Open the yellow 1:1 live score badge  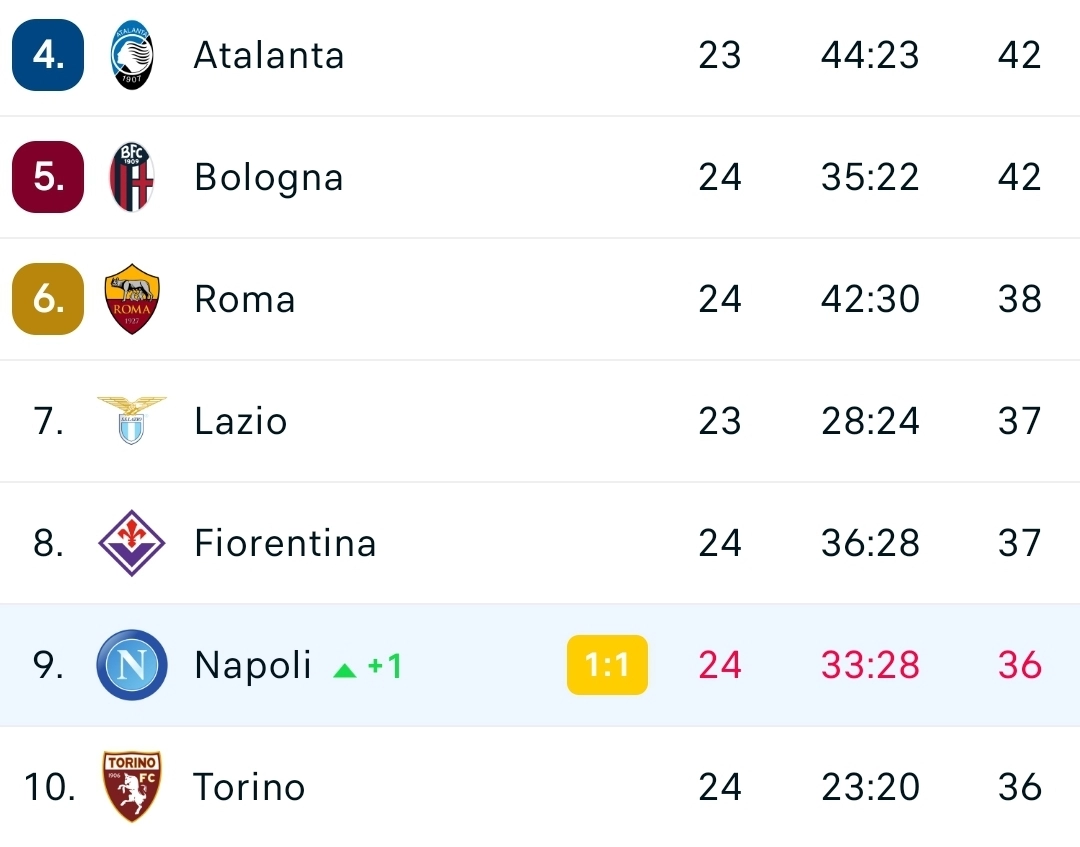607,665
